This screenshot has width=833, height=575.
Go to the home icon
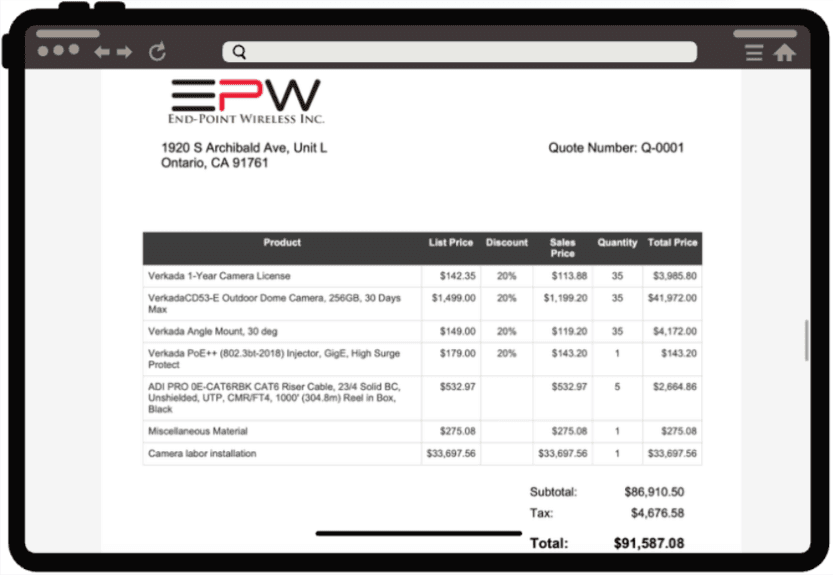784,53
